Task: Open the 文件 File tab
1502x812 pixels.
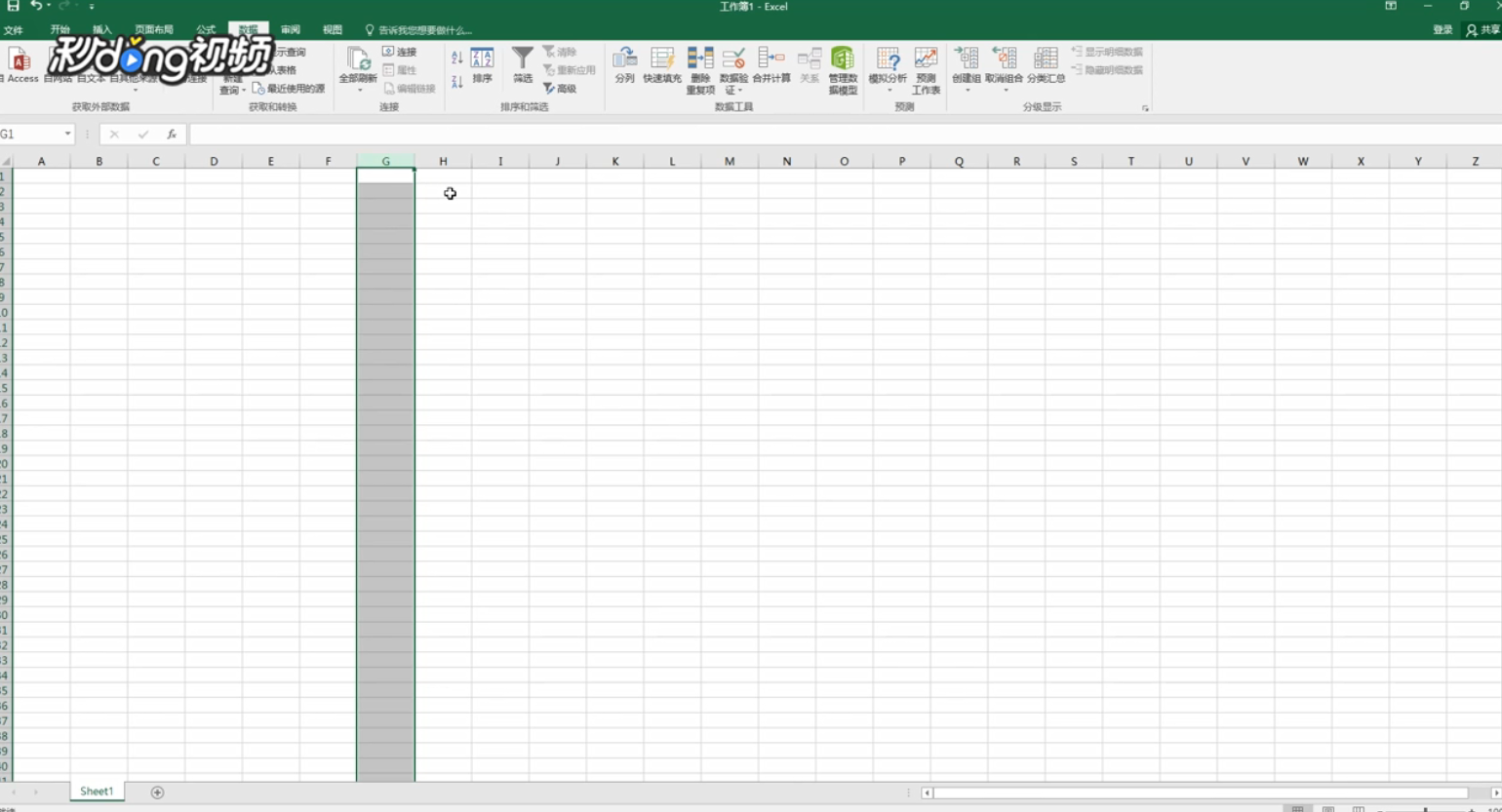Action: (13, 30)
